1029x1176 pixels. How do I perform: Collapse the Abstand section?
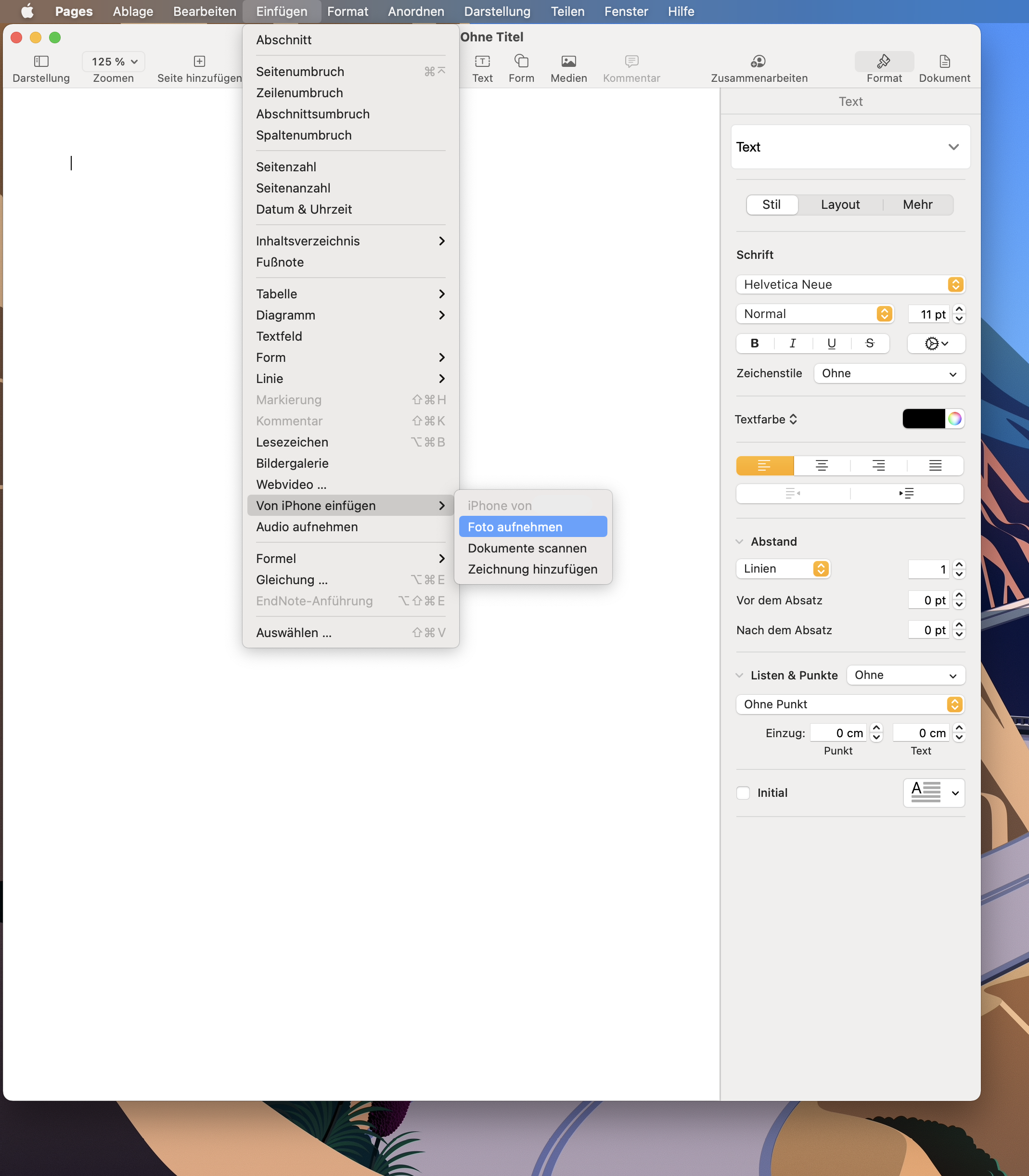pyautogui.click(x=740, y=541)
